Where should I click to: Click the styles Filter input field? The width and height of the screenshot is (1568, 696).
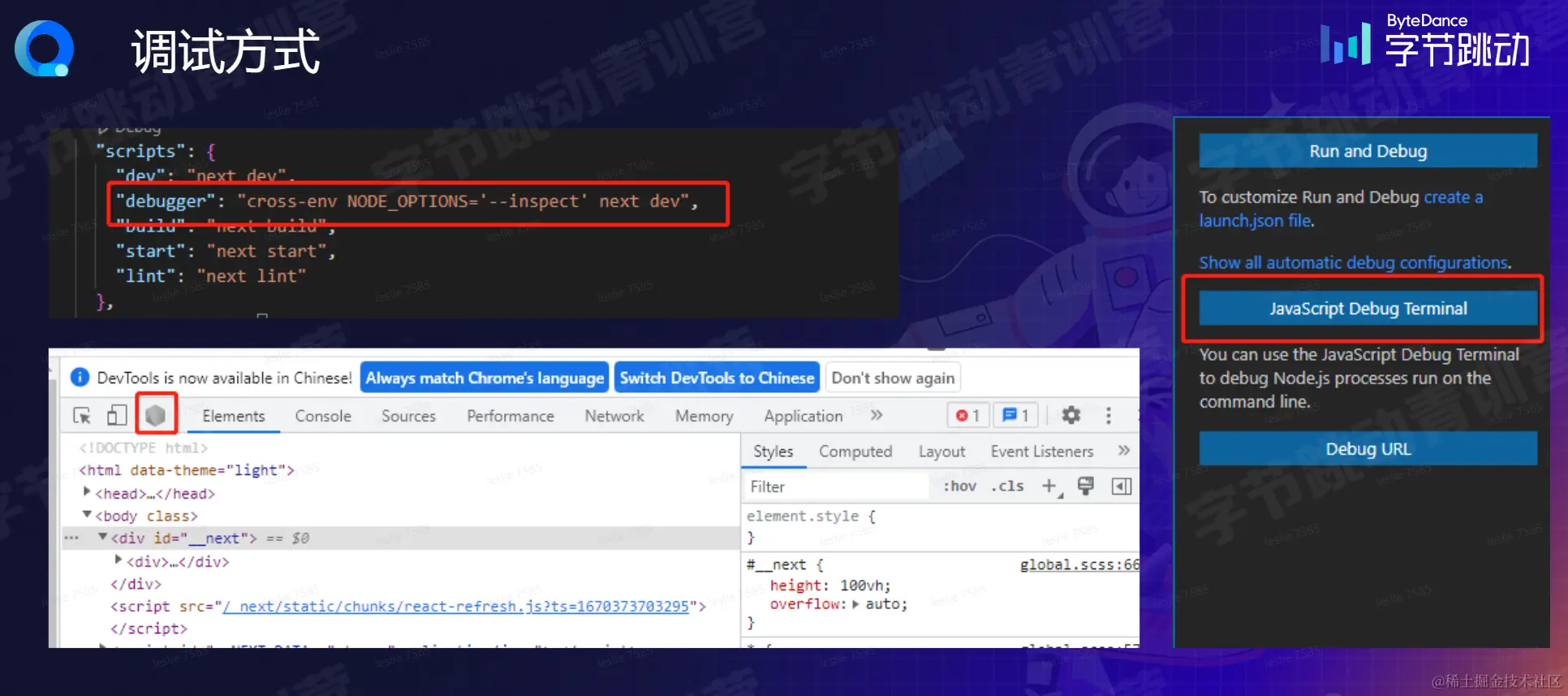tap(836, 486)
